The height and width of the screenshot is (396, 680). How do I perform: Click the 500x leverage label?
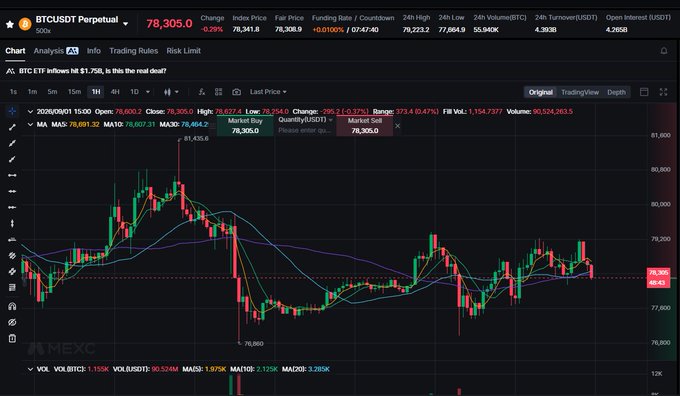coord(43,31)
